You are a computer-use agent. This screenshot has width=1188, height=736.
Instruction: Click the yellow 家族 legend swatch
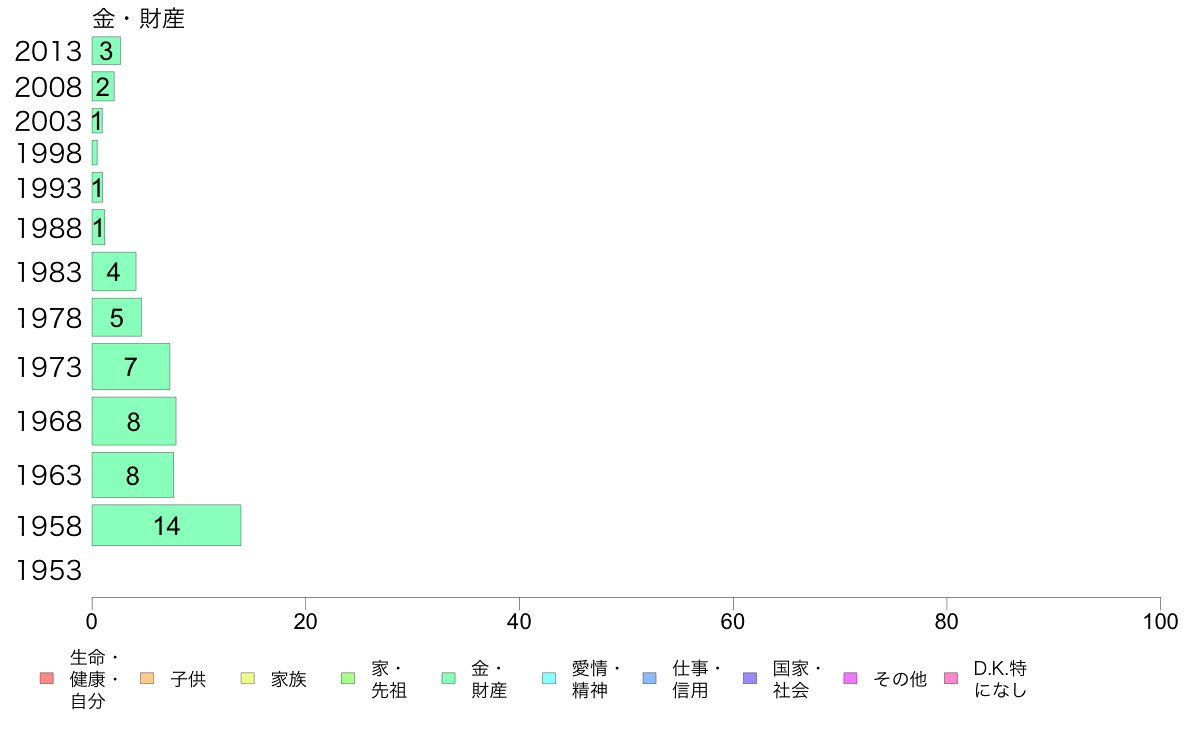(248, 678)
